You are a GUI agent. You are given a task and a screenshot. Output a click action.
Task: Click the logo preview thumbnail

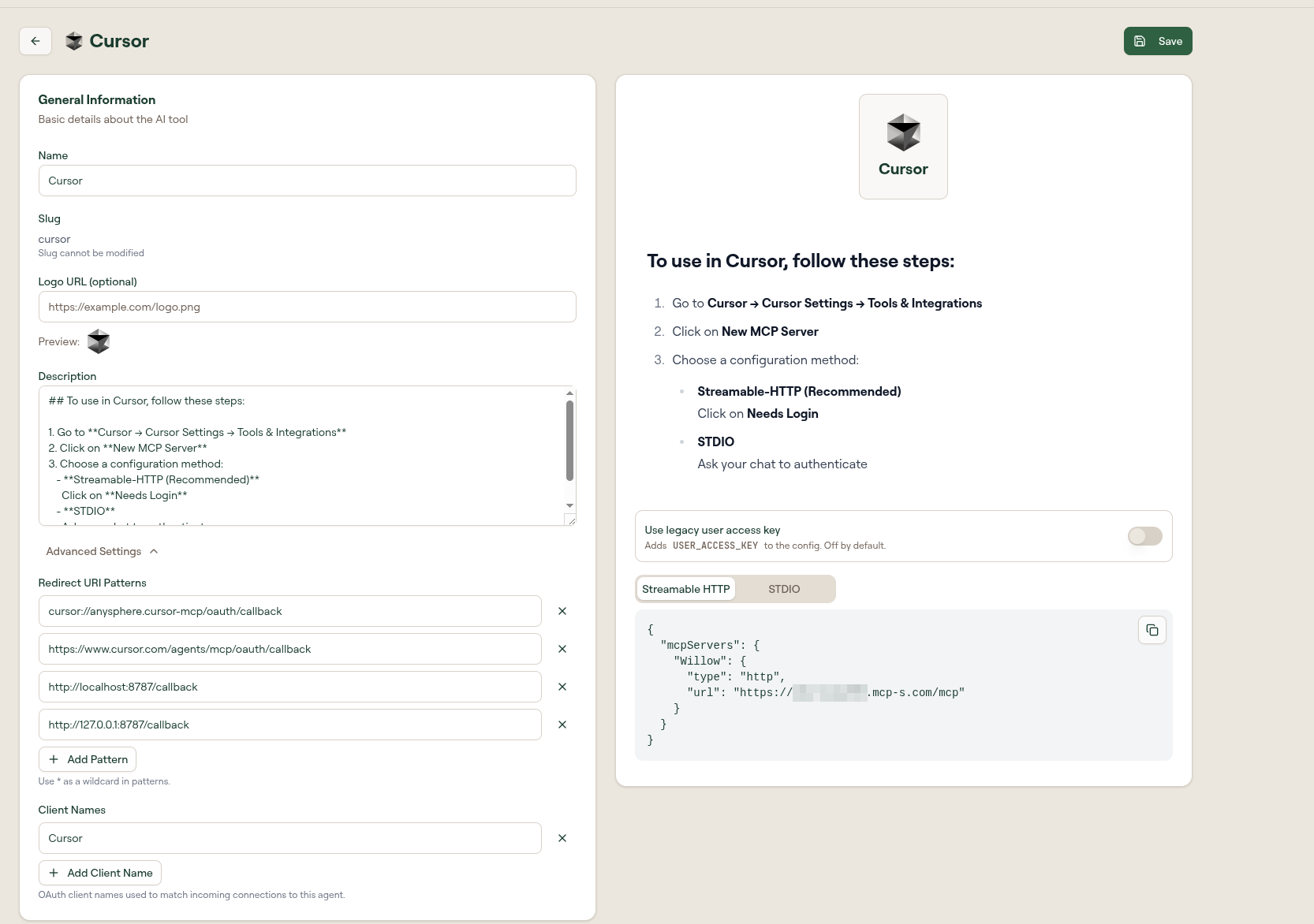pyautogui.click(x=99, y=341)
